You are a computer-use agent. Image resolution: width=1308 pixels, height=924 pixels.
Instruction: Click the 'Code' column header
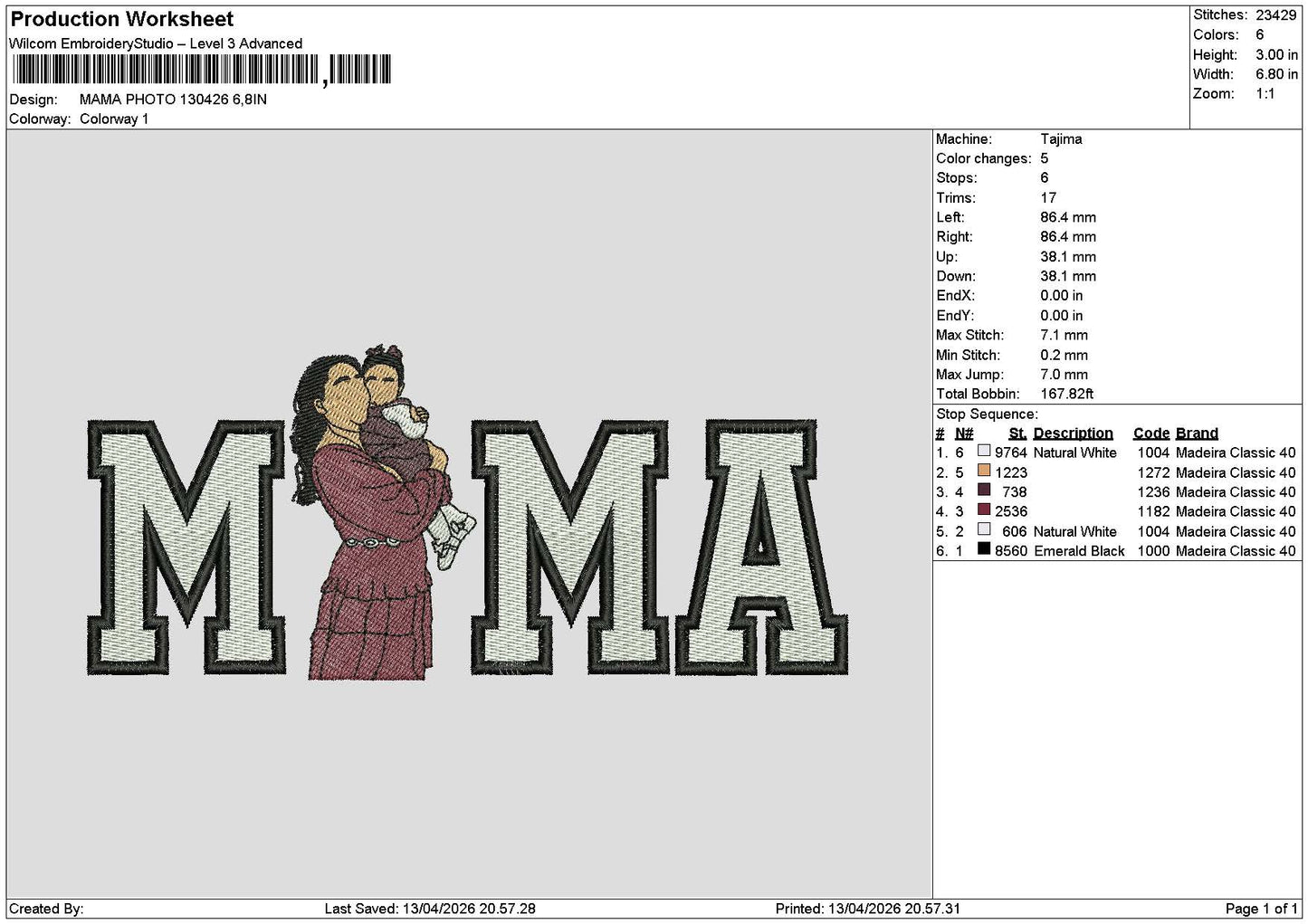coord(1150,433)
